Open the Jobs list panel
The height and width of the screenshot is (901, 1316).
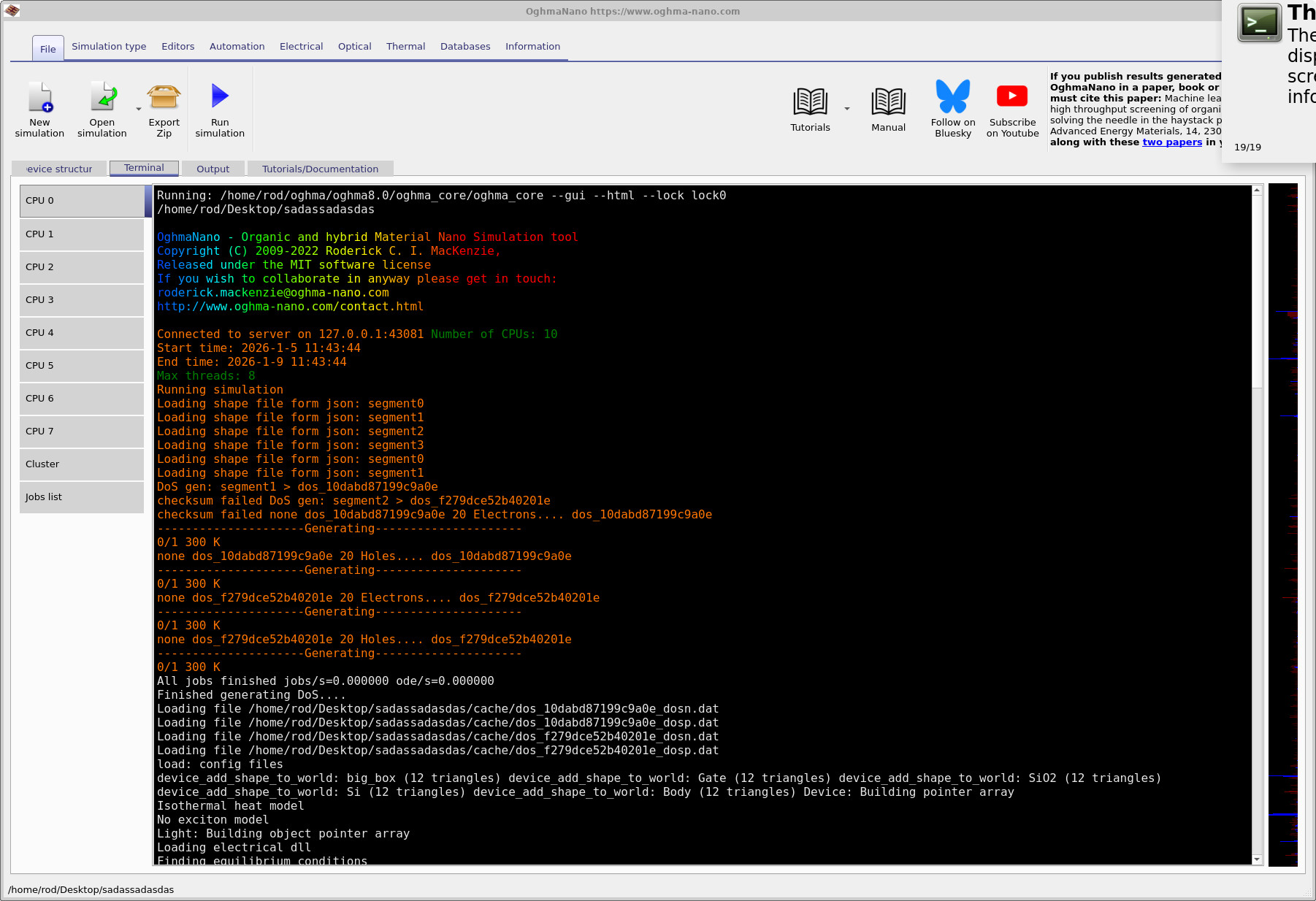pos(80,496)
